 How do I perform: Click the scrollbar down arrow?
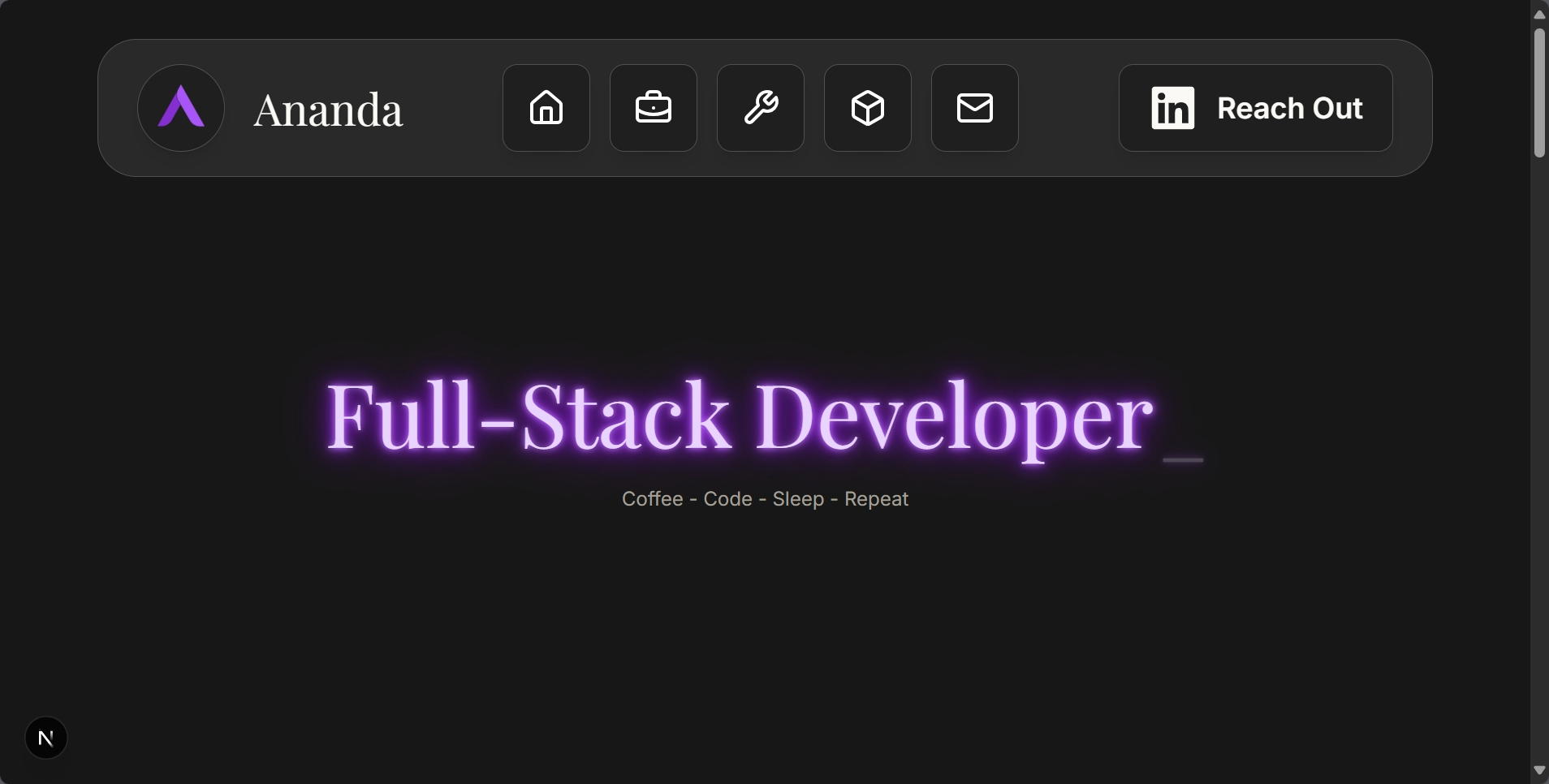coord(1539,770)
